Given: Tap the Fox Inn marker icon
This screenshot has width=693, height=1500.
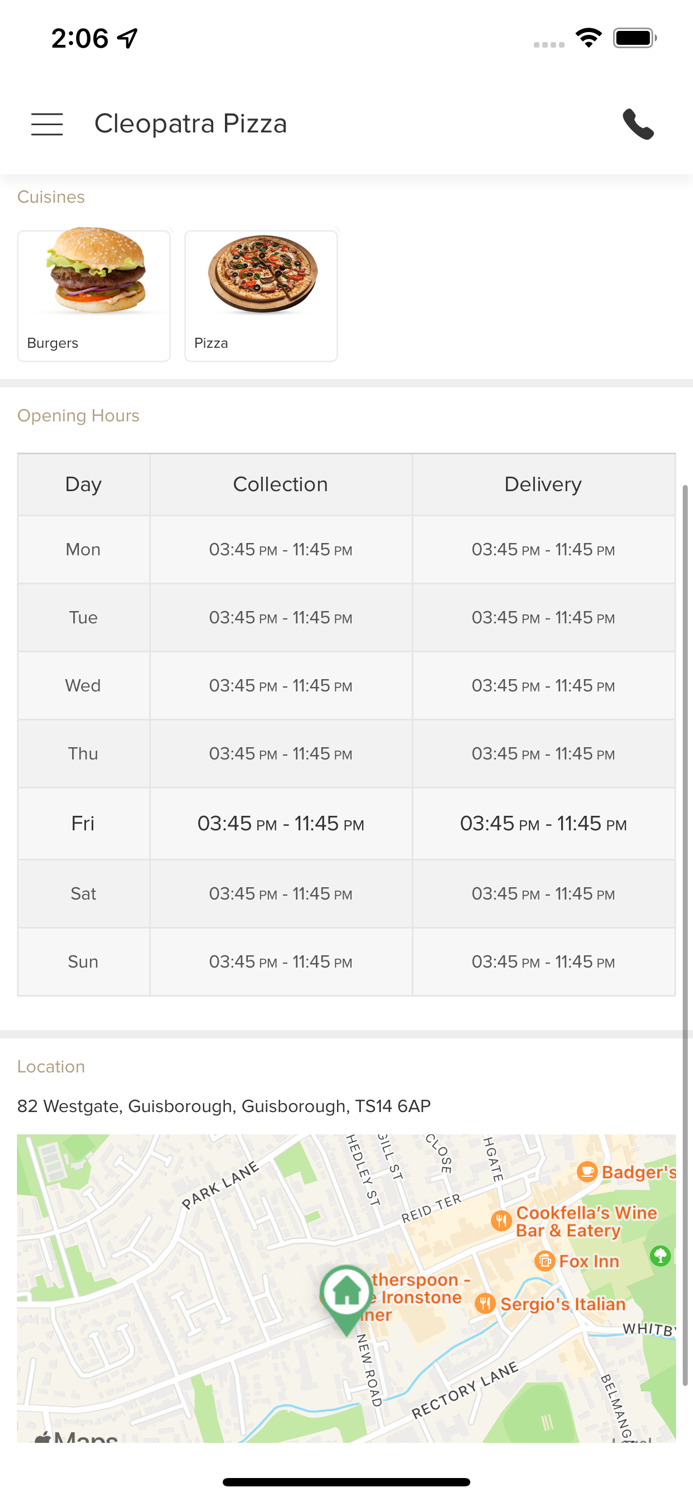Looking at the screenshot, I should point(544,1261).
